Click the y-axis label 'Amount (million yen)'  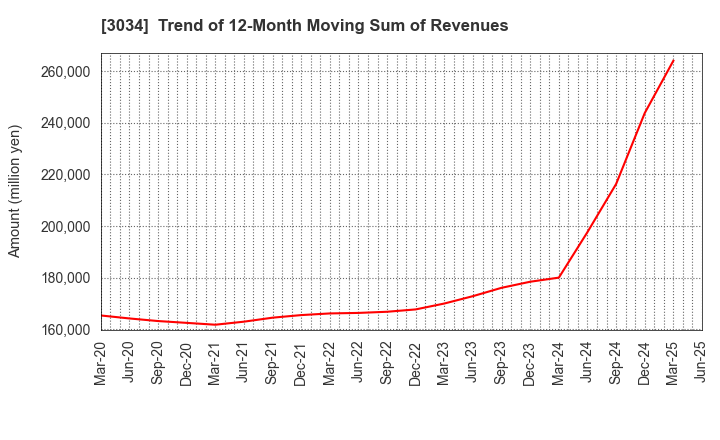(x=14, y=191)
